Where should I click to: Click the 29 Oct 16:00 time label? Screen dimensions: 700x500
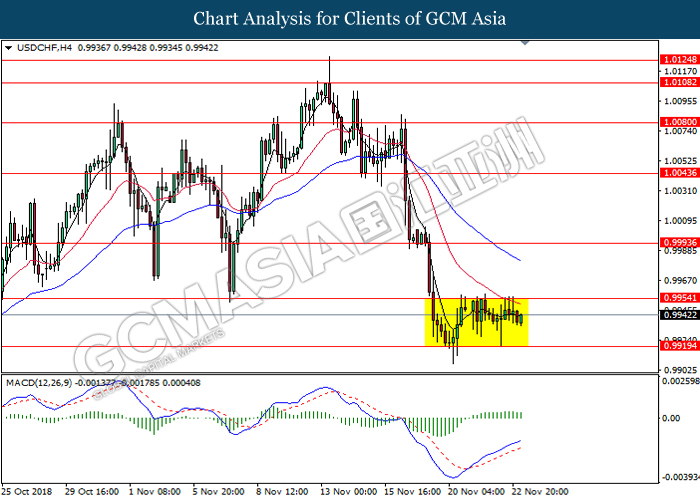tap(92, 492)
